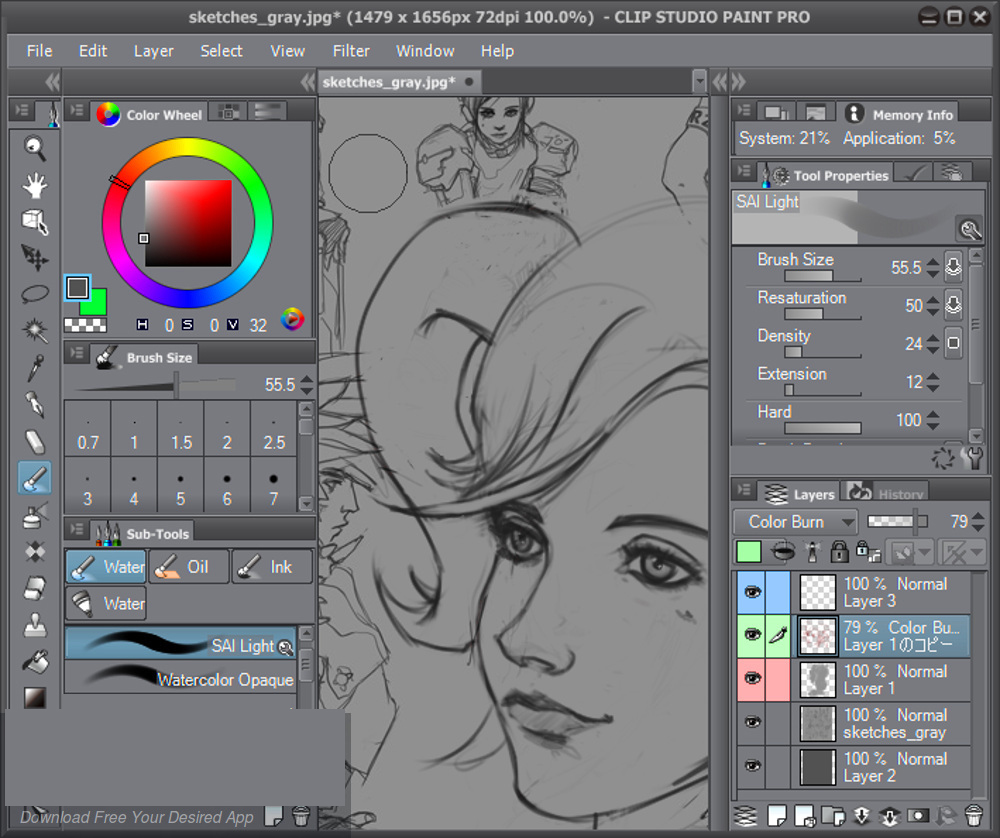Select the Ink sub-tool group
The width and height of the screenshot is (1000, 838).
pyautogui.click(x=272, y=567)
